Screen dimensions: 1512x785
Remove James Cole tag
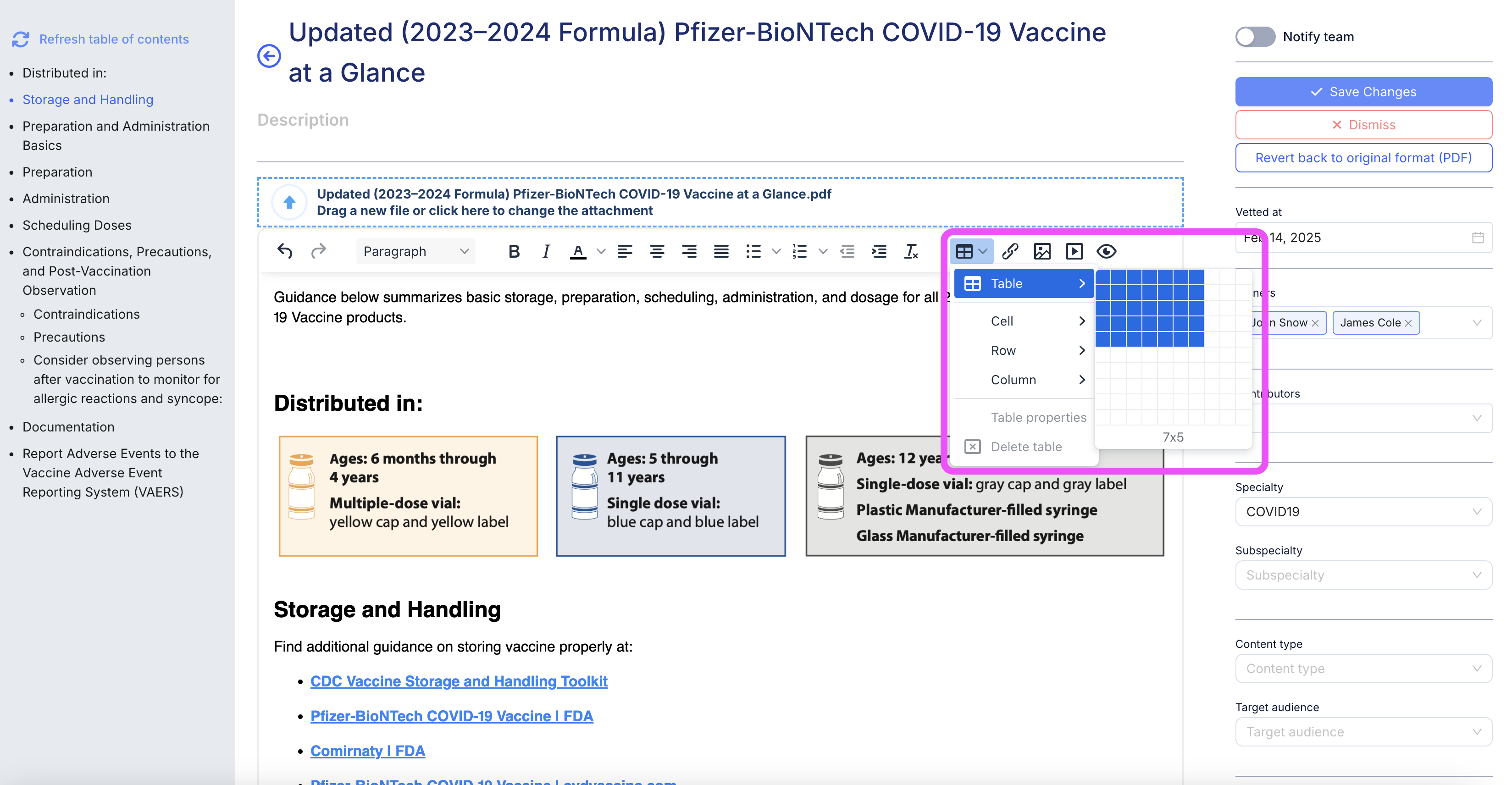(1408, 323)
